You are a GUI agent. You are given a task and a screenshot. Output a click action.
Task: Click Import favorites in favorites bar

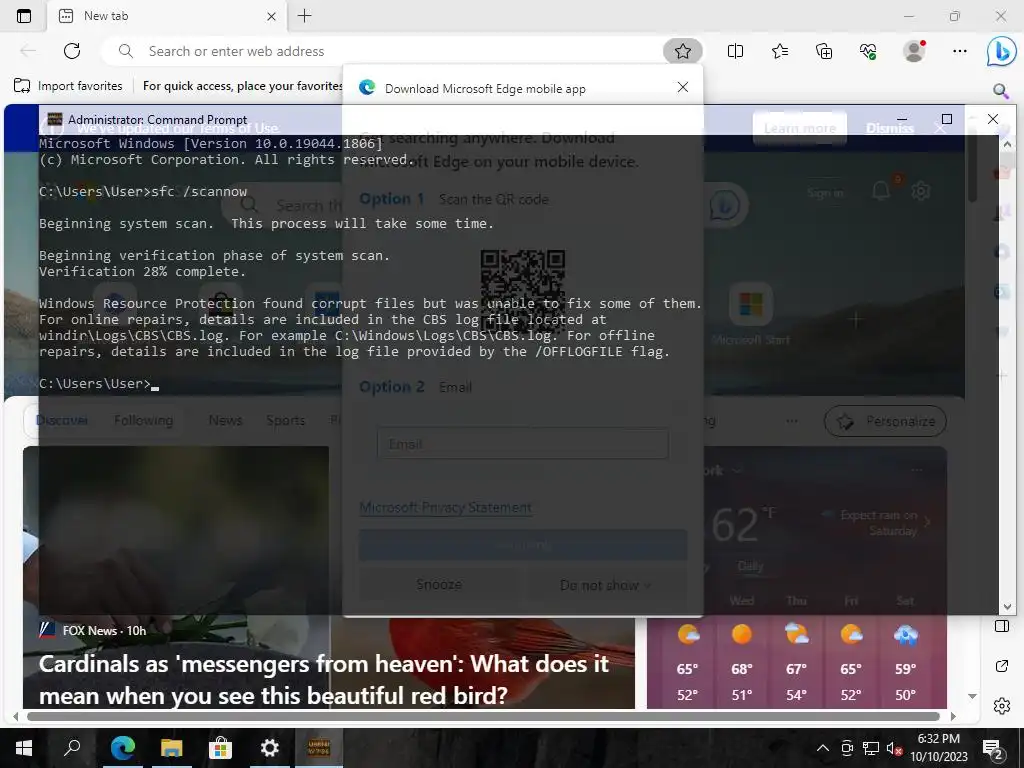(68, 86)
